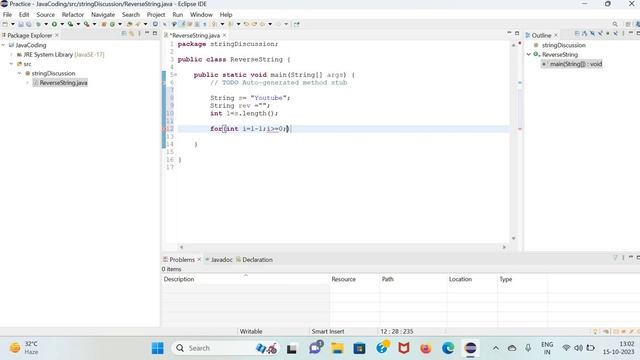Open the Run button dropdown arrow

pos(62,24)
